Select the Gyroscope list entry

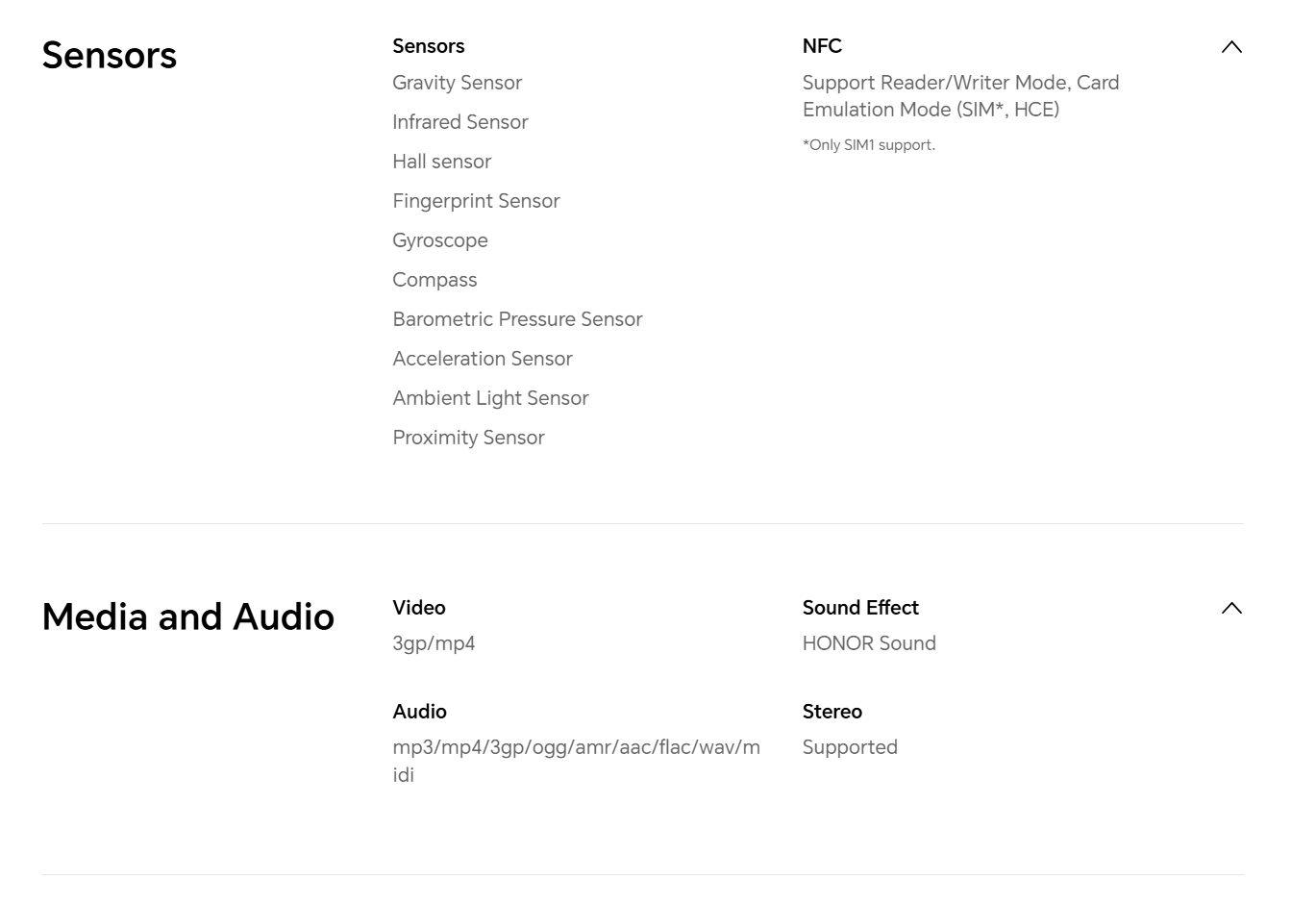tap(439, 240)
